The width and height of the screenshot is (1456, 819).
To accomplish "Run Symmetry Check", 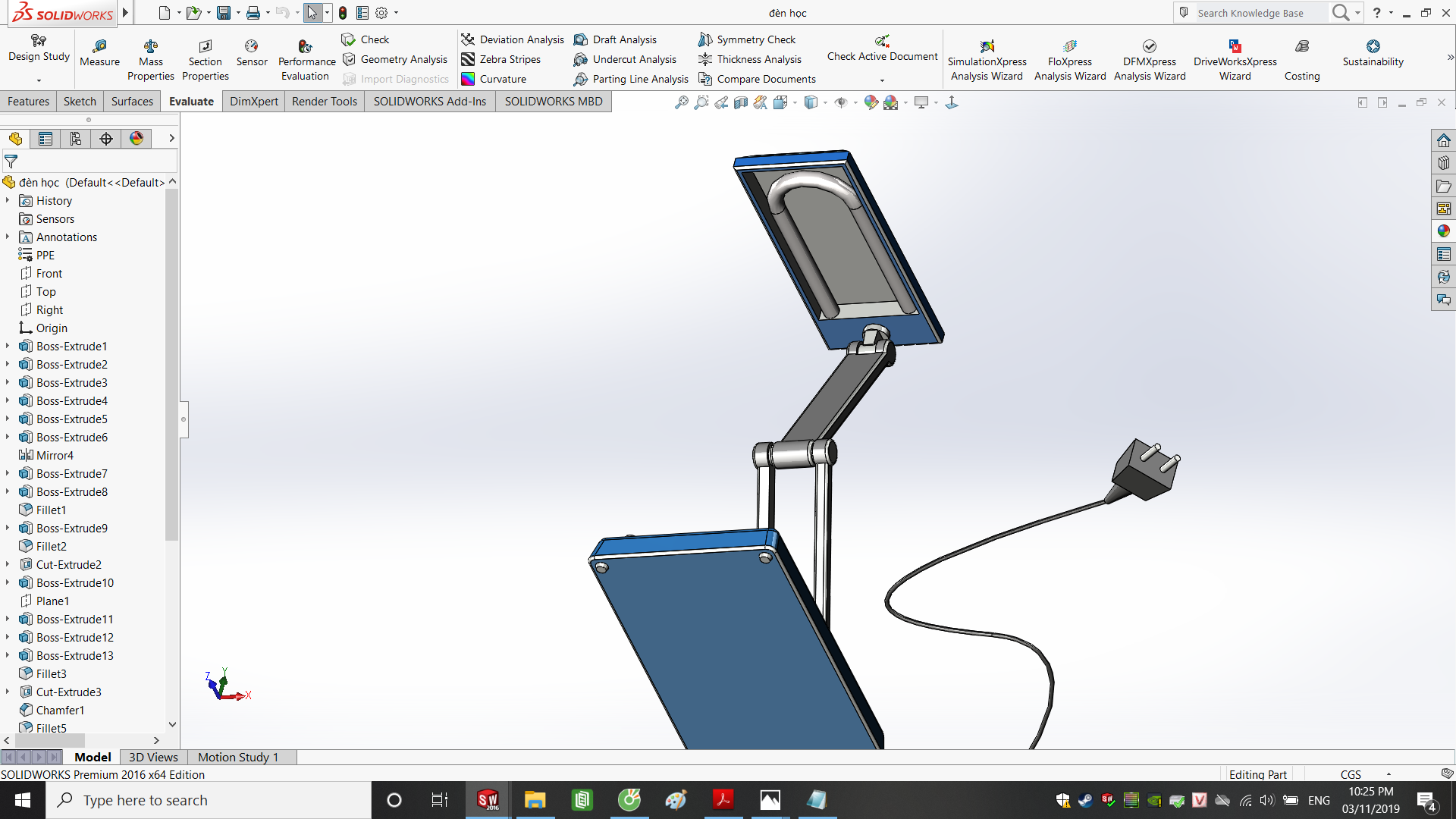I will pyautogui.click(x=747, y=39).
